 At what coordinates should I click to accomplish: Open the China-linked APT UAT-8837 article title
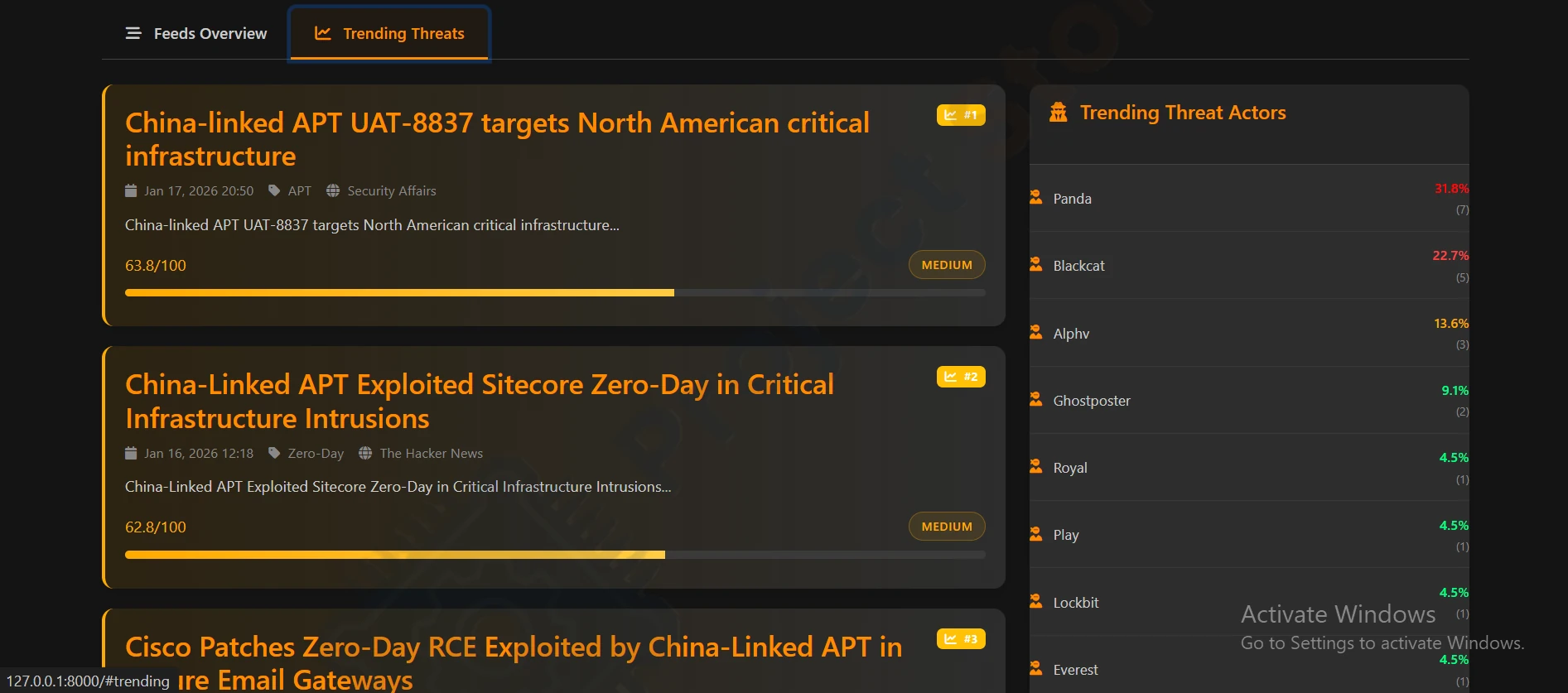(497, 139)
